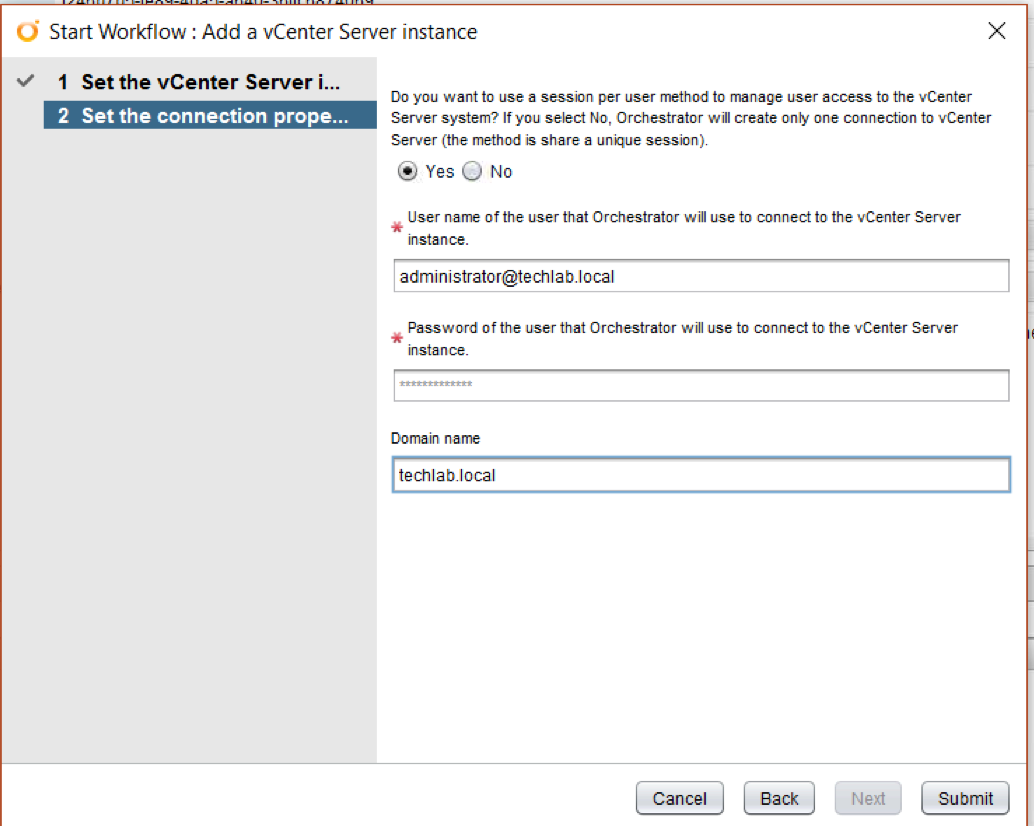The height and width of the screenshot is (826, 1034).
Task: Click the disabled Next button
Action: 868,798
